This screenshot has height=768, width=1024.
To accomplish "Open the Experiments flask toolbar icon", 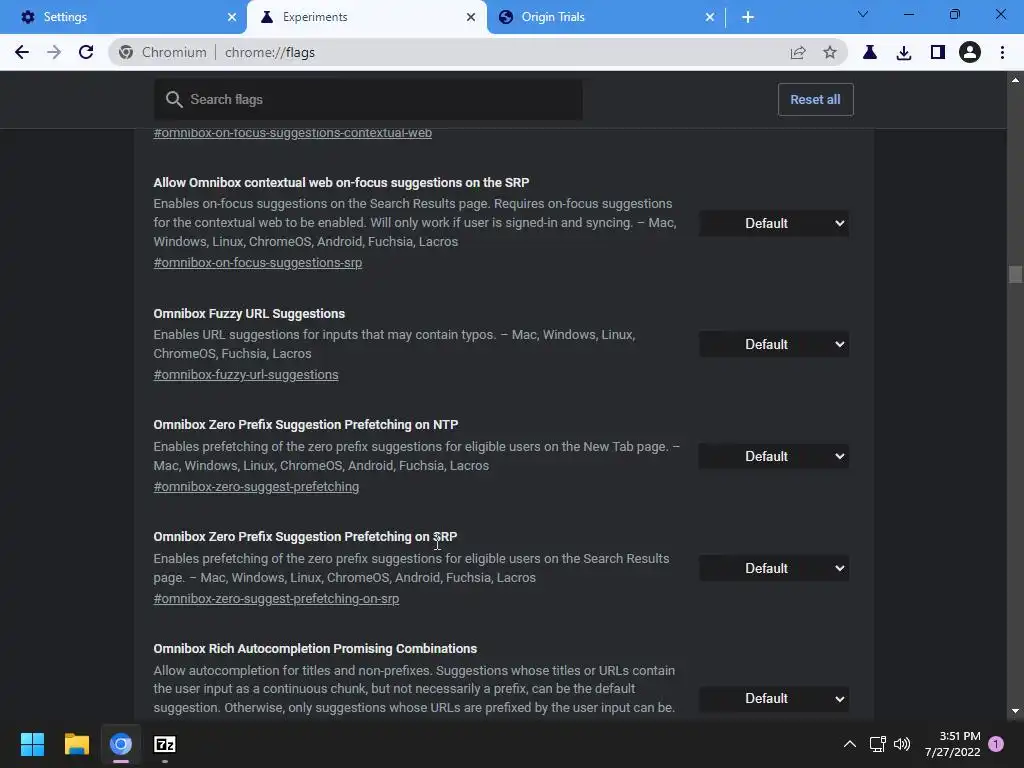I will pyautogui.click(x=870, y=52).
